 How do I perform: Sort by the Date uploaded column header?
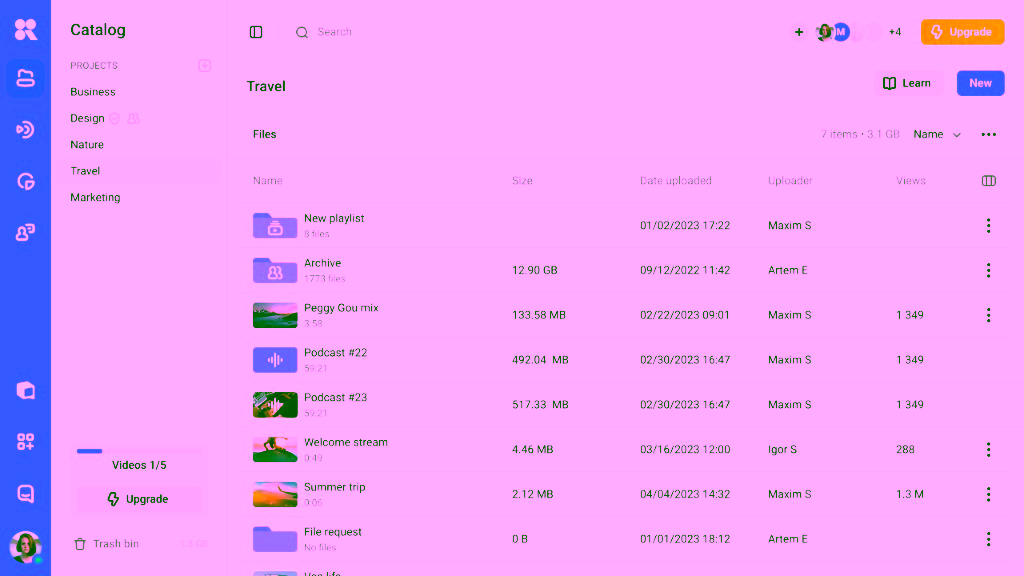point(675,181)
